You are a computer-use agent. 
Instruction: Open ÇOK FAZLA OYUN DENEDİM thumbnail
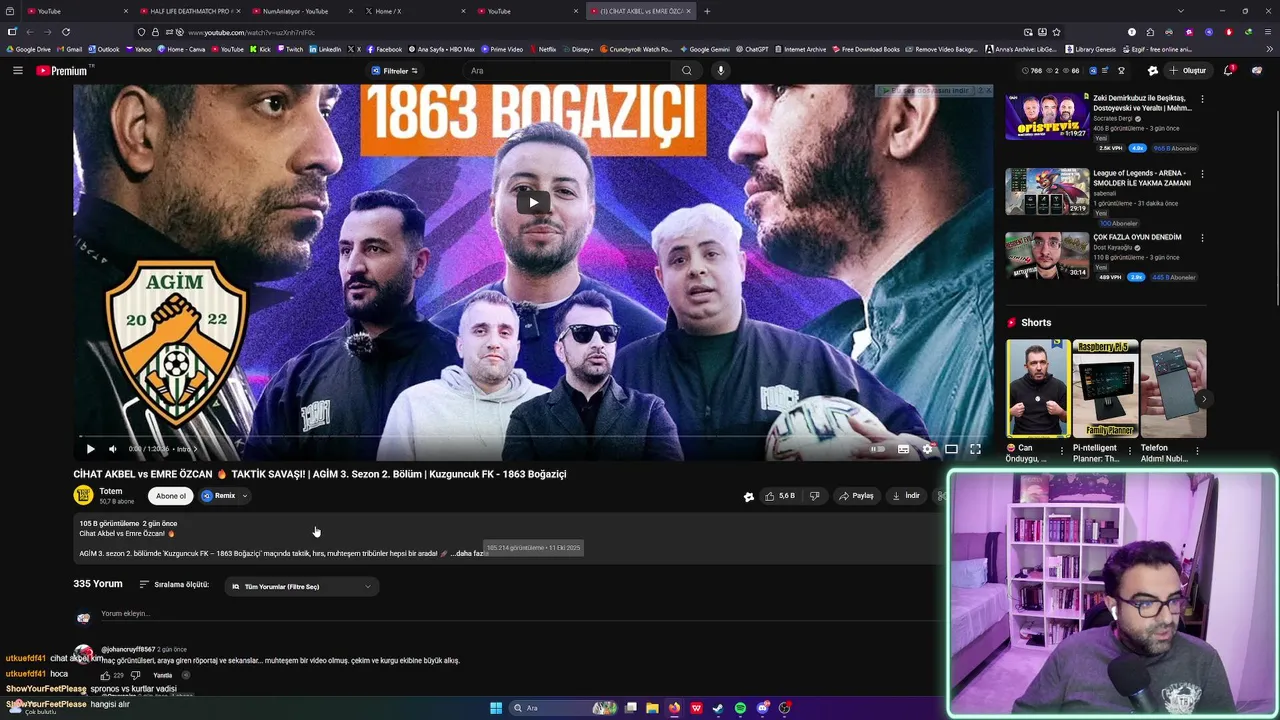click(1047, 255)
